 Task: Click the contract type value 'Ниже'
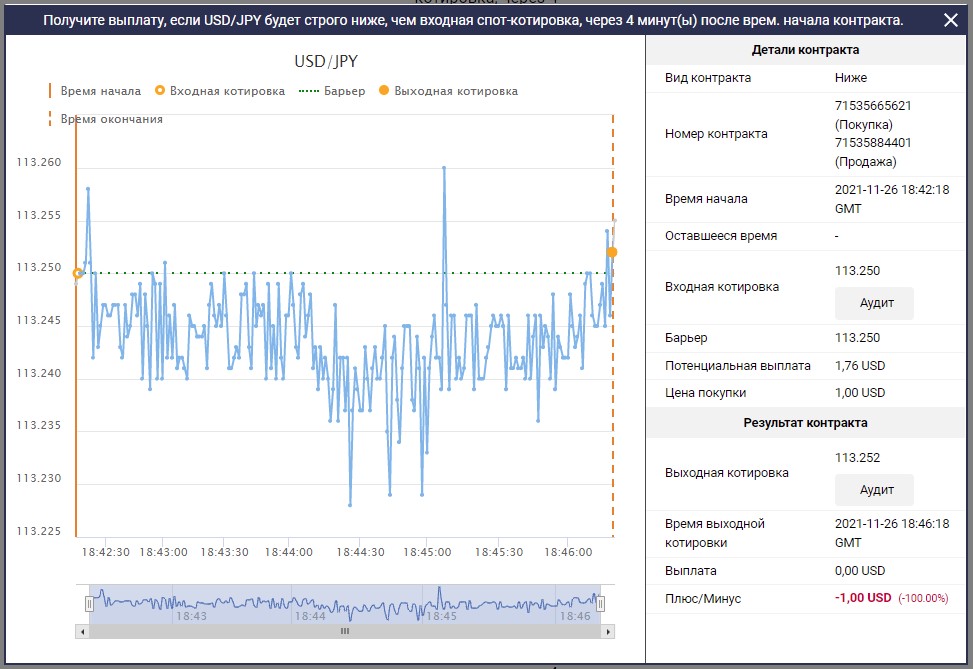pyautogui.click(x=851, y=78)
